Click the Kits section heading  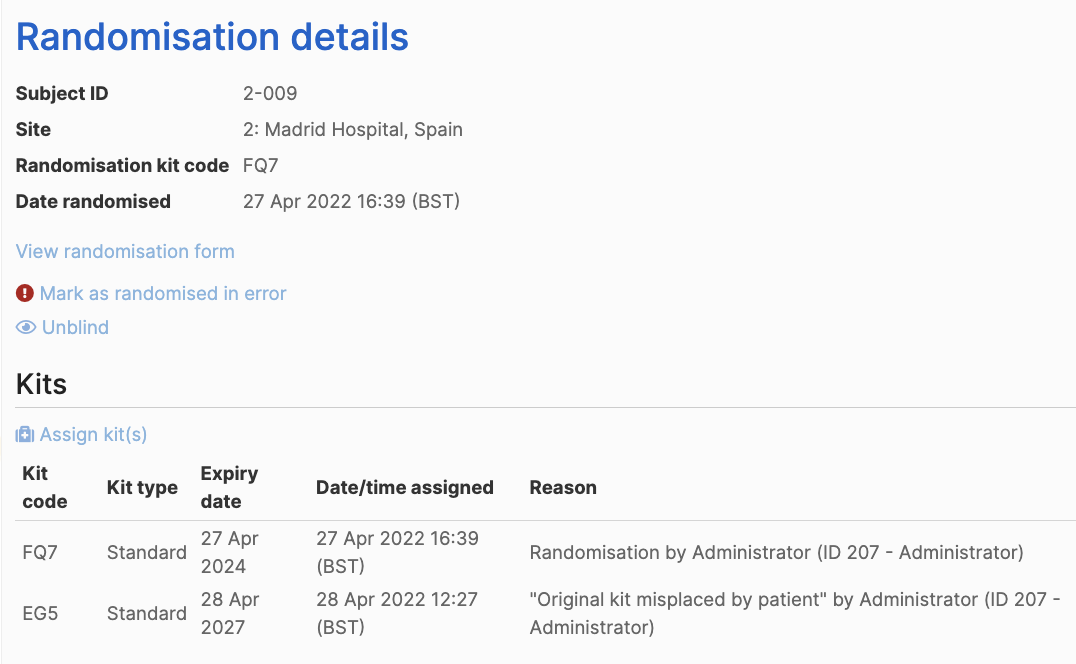41,384
